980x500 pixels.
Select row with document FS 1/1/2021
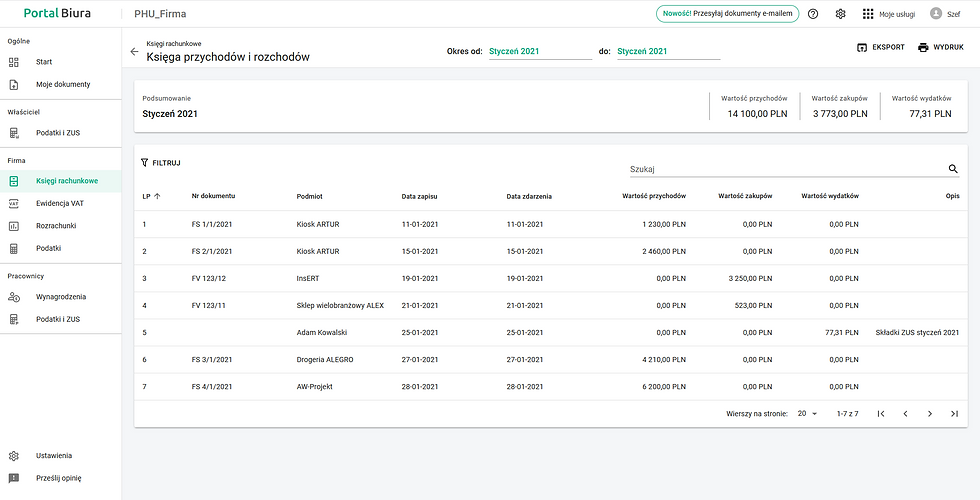551,224
